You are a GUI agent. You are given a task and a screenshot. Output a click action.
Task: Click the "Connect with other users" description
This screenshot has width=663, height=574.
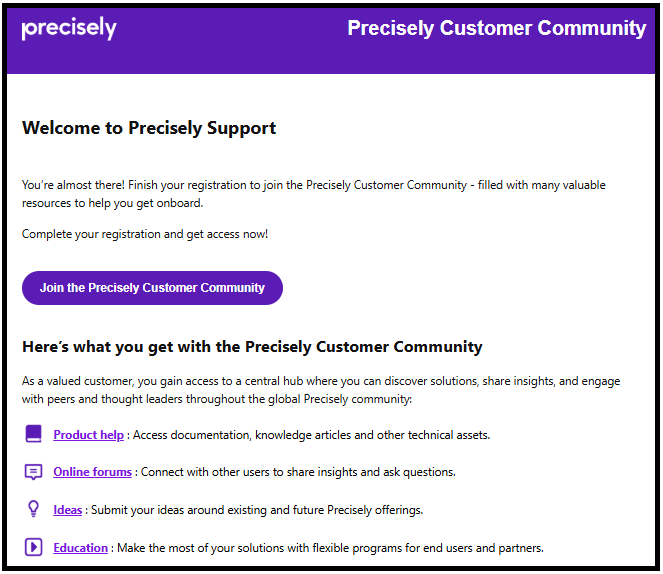tap(298, 472)
